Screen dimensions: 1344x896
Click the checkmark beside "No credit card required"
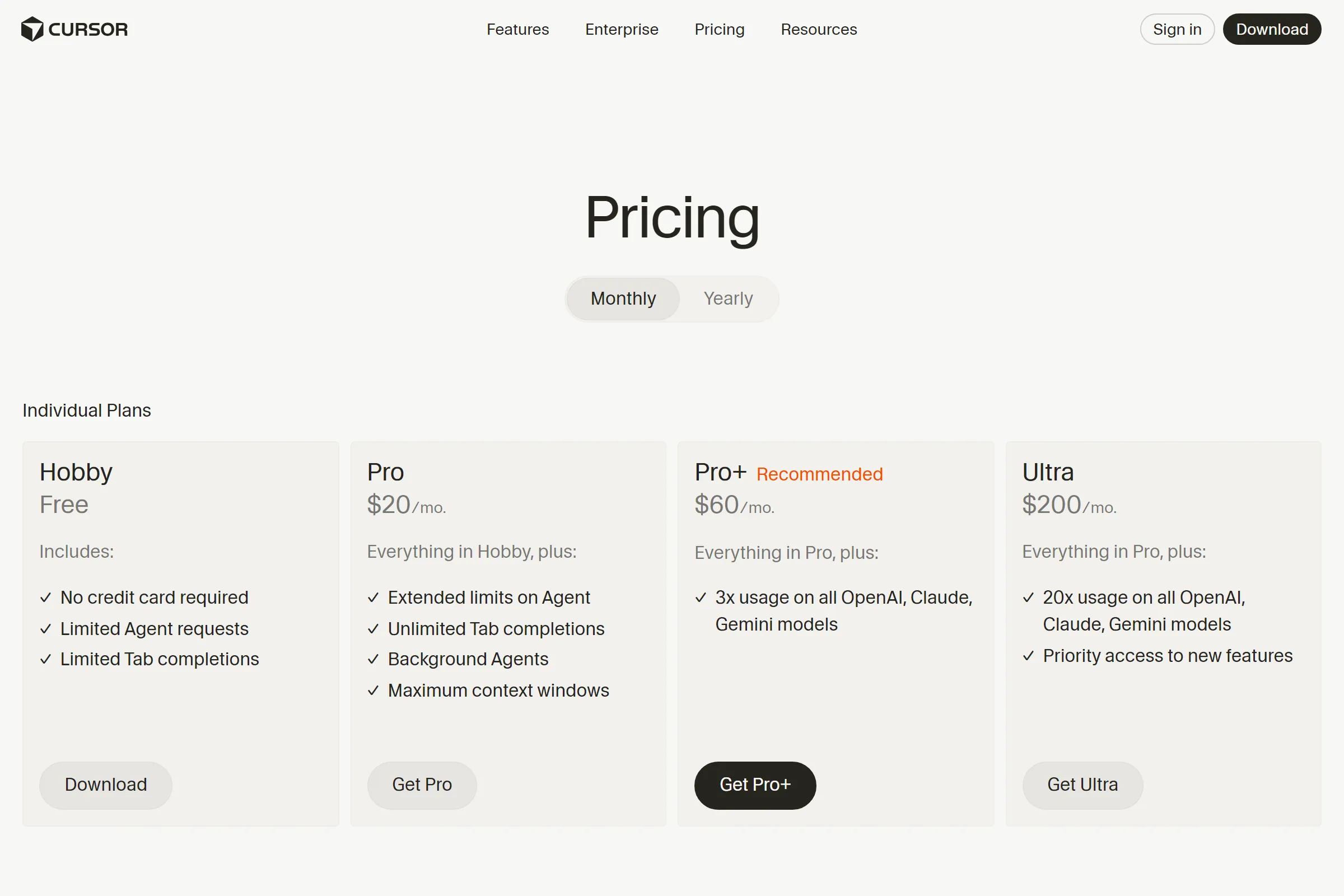46,598
